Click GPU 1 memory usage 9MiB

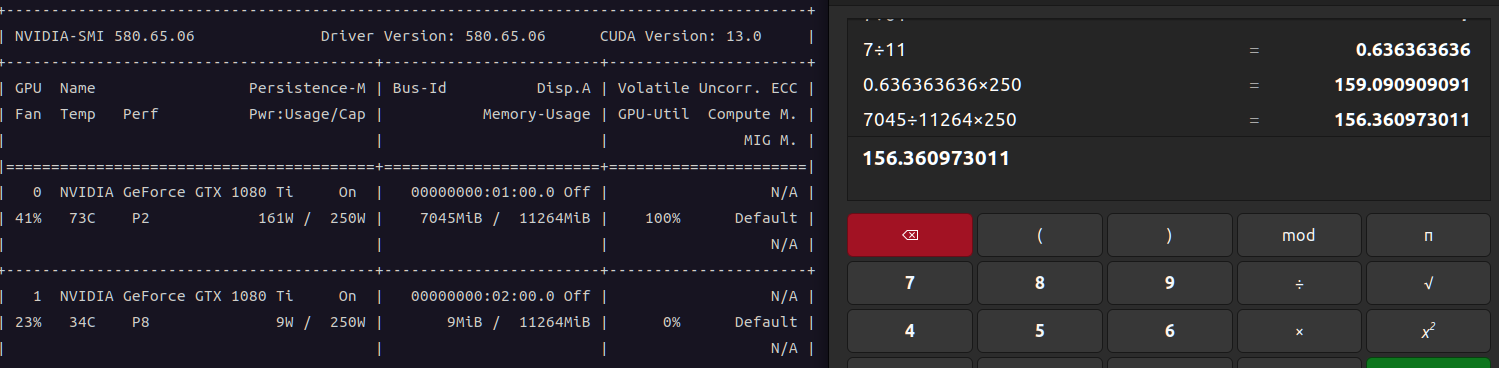tap(465, 322)
